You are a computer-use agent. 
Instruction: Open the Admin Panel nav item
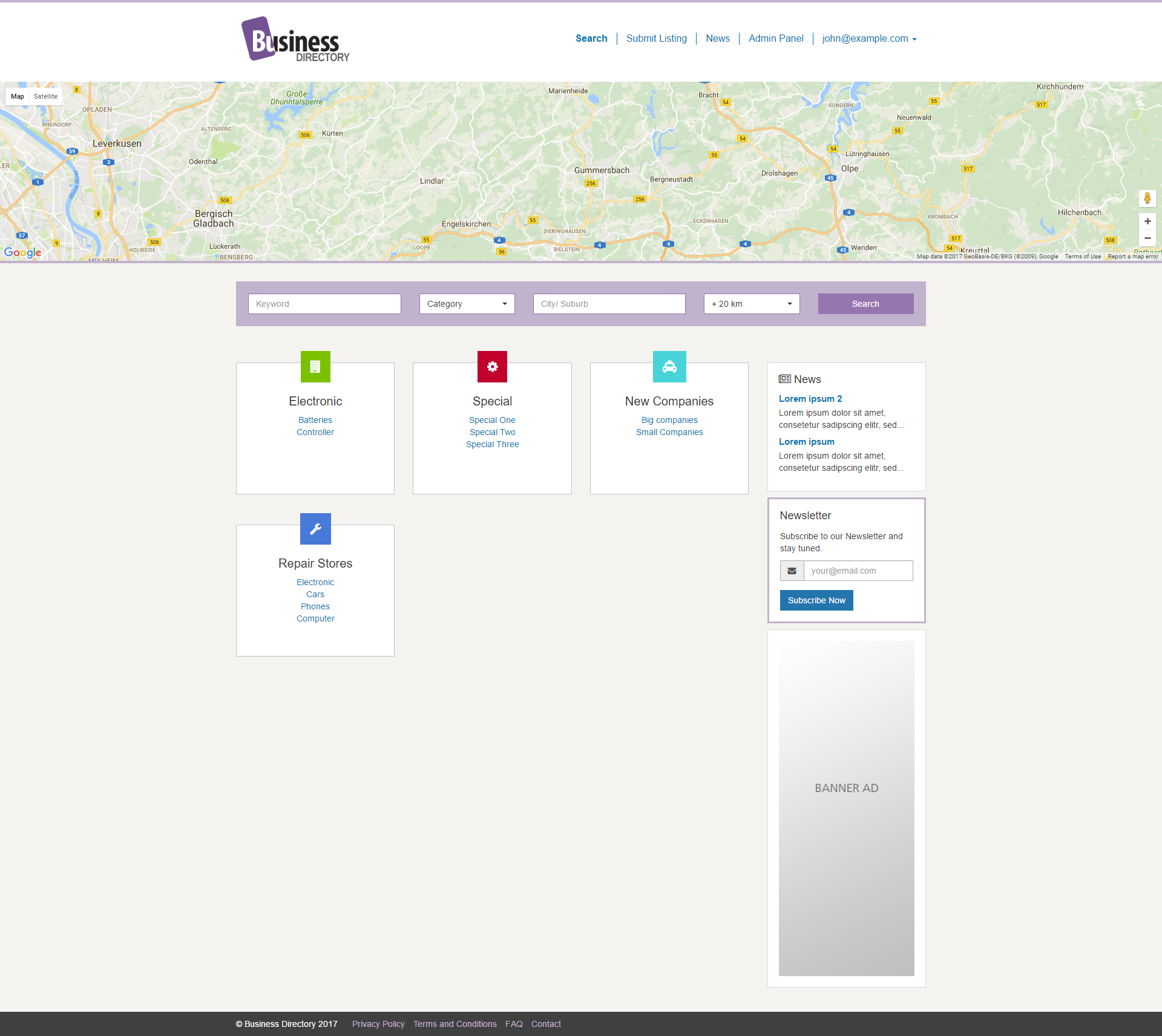click(x=776, y=39)
